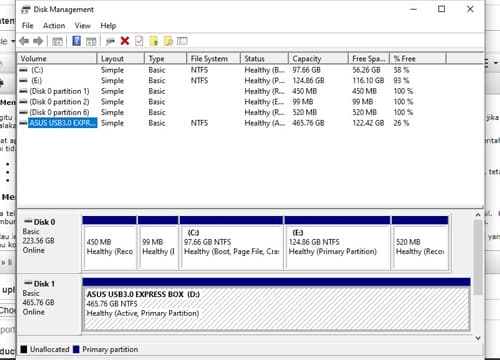Image resolution: width=500 pixels, height=360 pixels.
Task: Select the highlighted ASUS USB3.0 EXPR volume
Action: tap(63, 123)
